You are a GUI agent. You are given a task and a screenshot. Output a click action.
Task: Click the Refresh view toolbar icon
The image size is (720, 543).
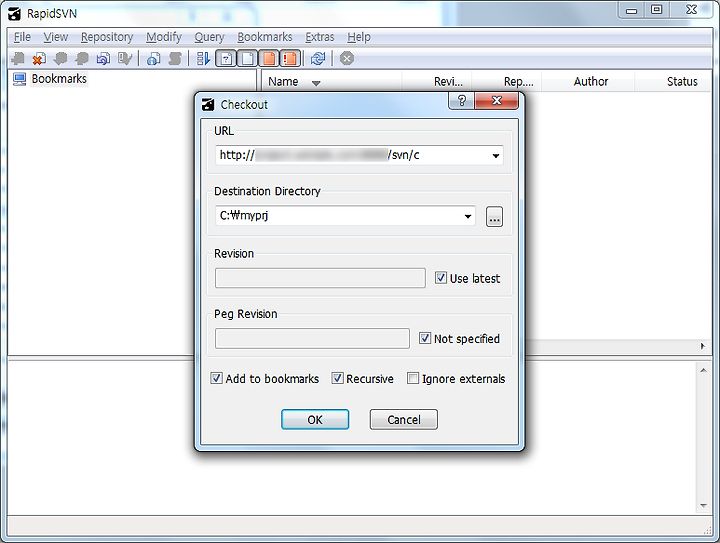click(318, 58)
